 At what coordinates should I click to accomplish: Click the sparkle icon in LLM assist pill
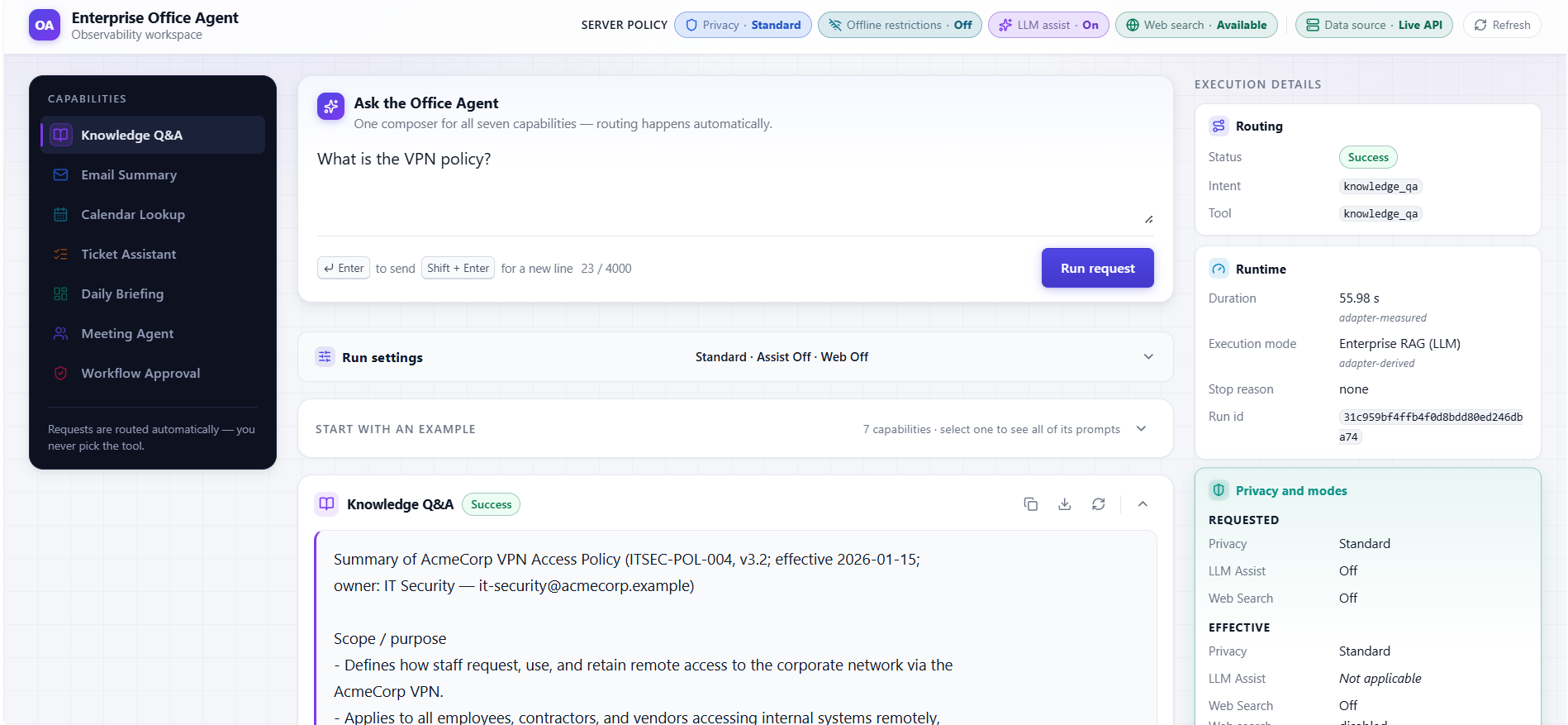coord(1005,25)
